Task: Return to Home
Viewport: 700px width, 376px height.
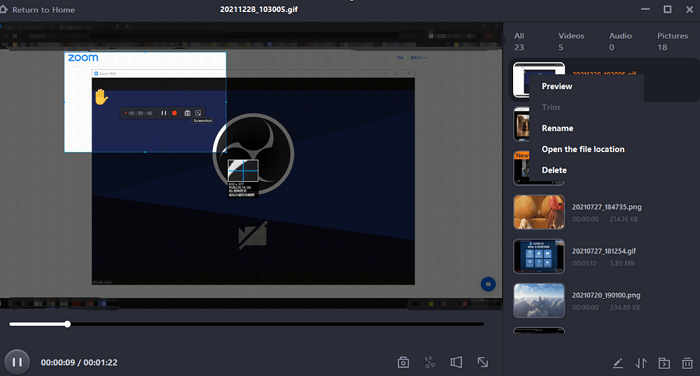Action: (38, 10)
